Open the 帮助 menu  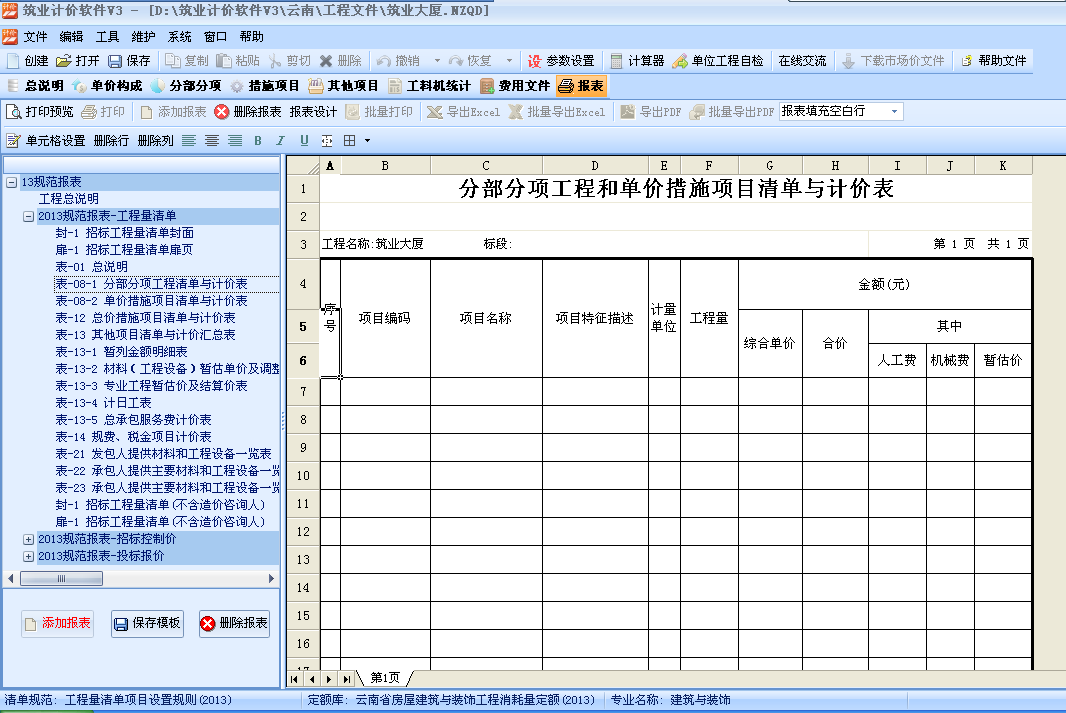click(252, 37)
